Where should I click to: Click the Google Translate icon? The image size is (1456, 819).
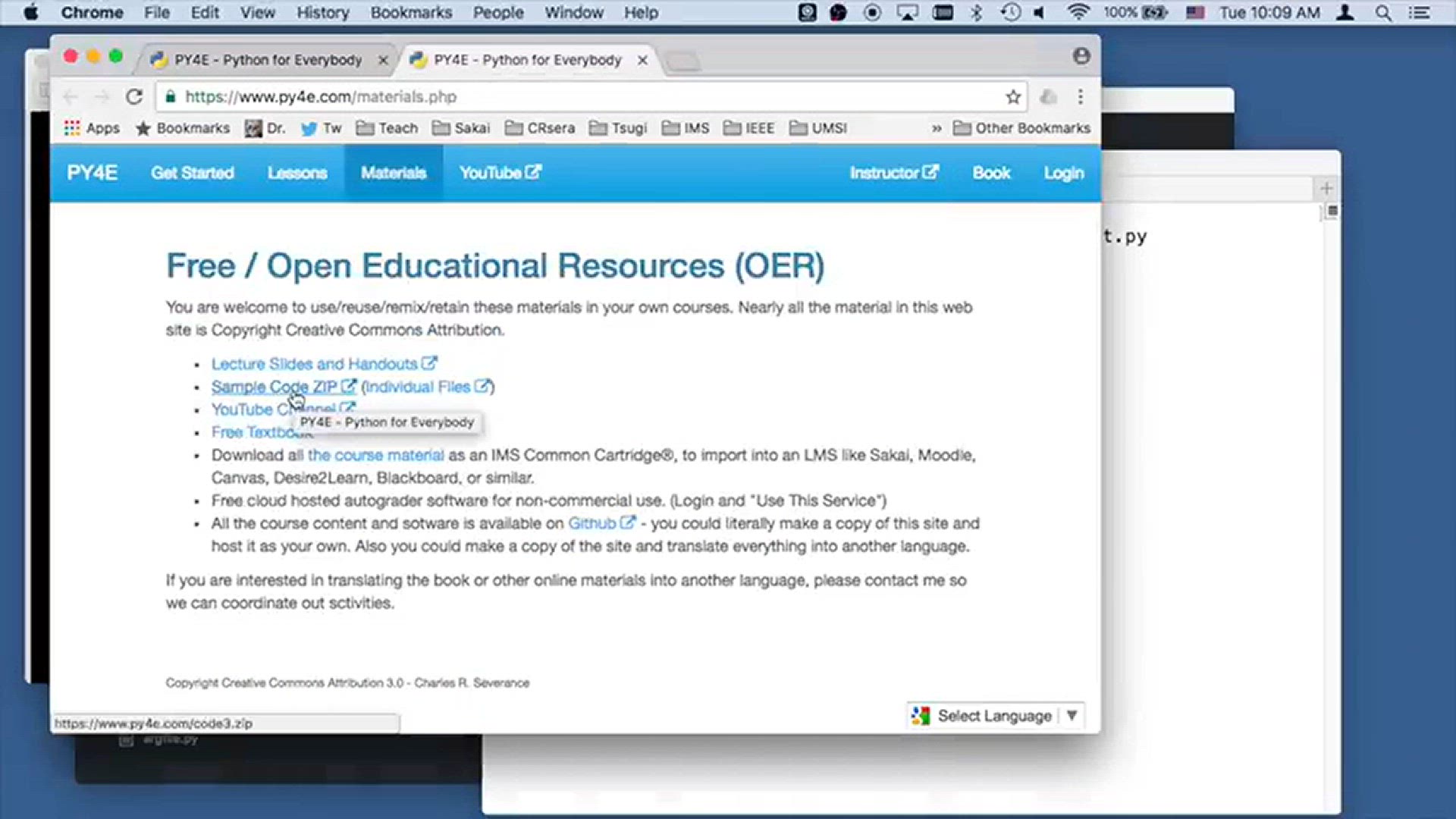click(x=921, y=716)
